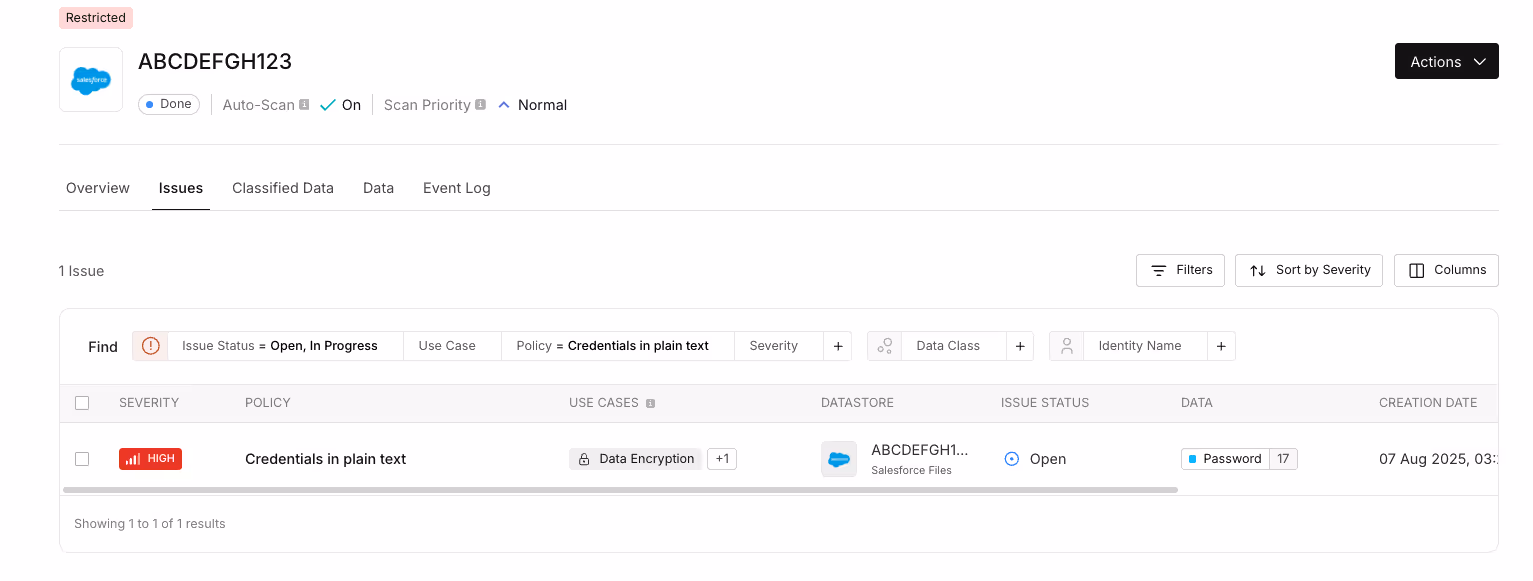Screen dimensions: 1533x581
Task: Open the Severity filter
Action: coord(779,346)
